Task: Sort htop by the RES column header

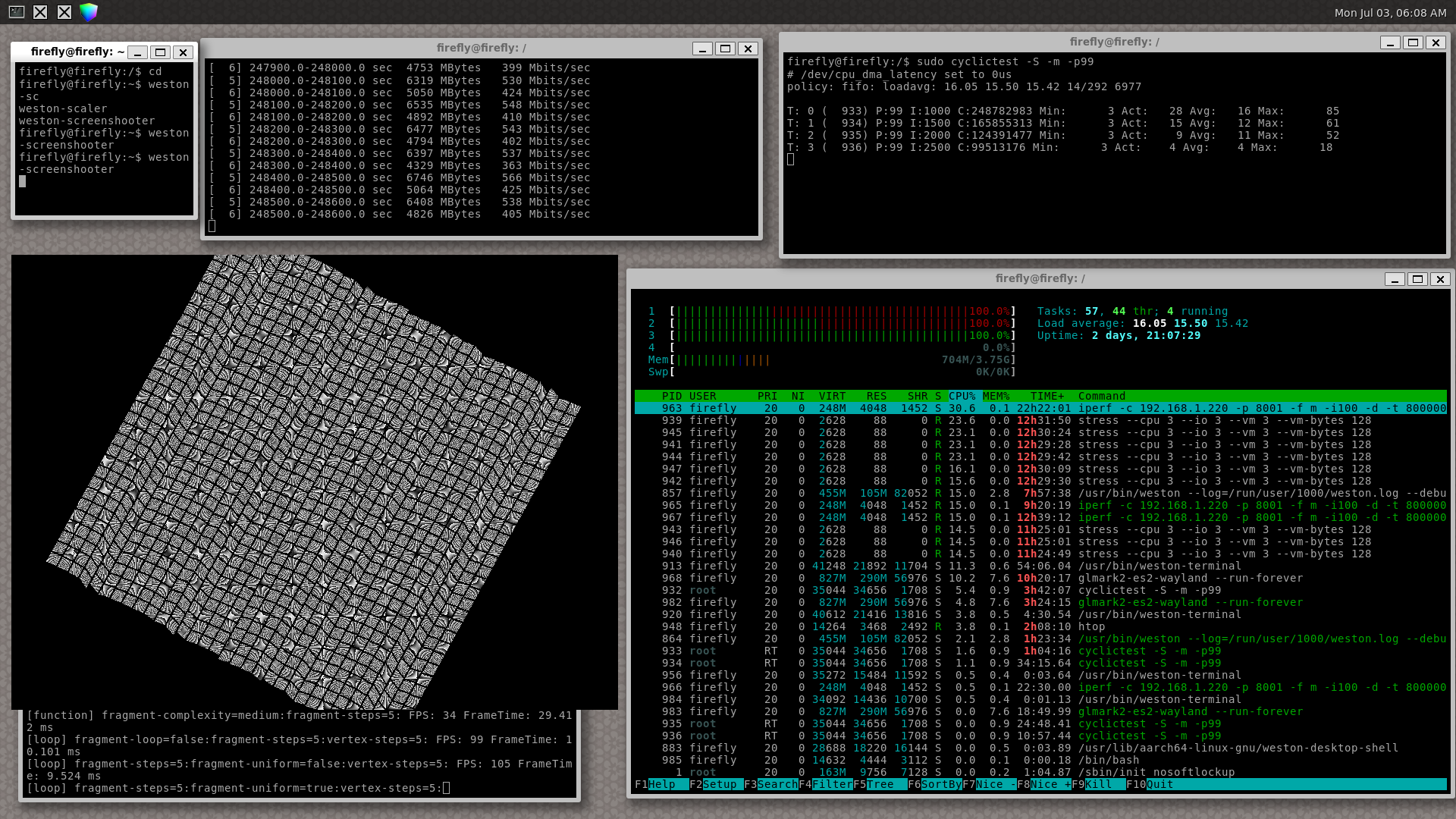Action: [877, 396]
